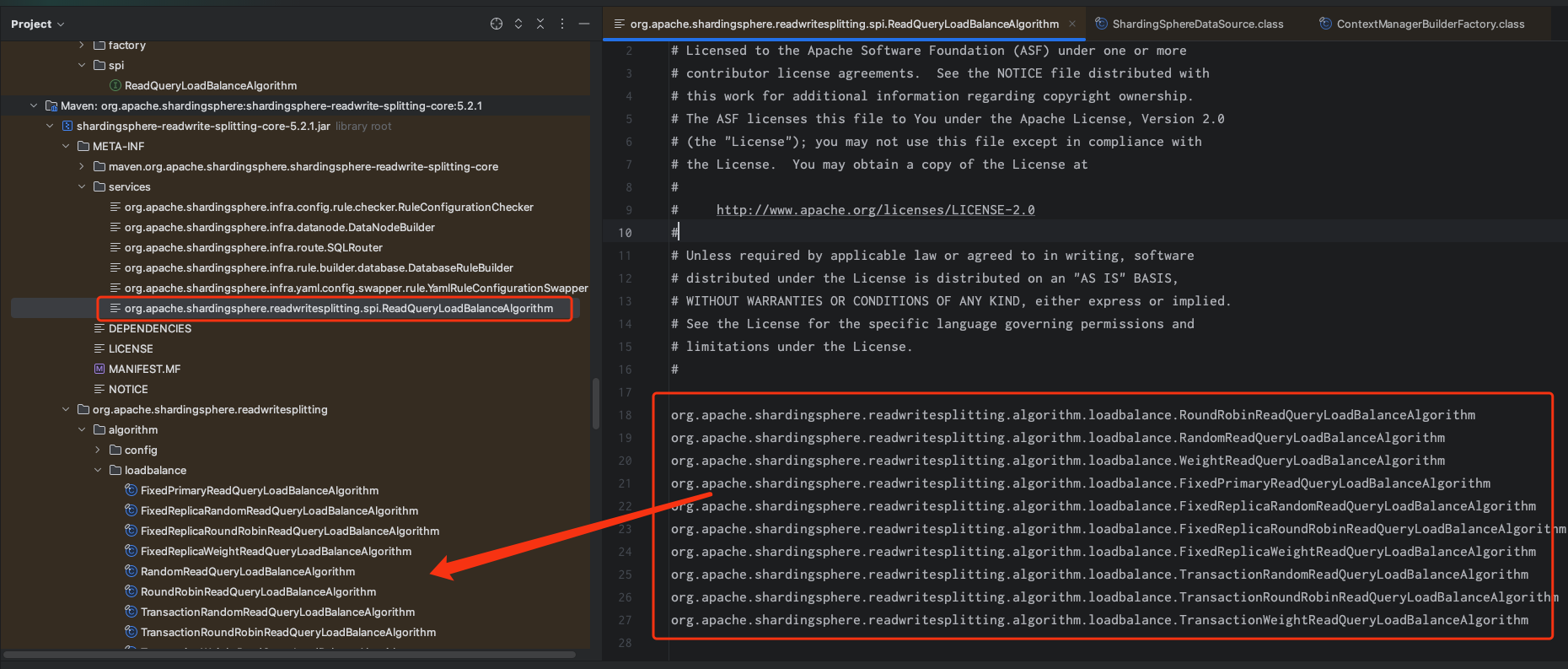Screen dimensions: 1568x669
Task: Switch to ContextManagerBuilderFactory.class tab
Action: 1421,24
